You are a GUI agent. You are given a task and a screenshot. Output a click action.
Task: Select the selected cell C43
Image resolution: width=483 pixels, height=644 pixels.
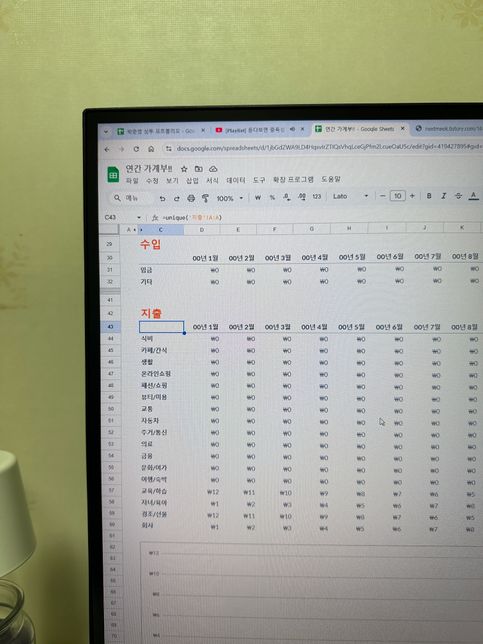point(161,327)
